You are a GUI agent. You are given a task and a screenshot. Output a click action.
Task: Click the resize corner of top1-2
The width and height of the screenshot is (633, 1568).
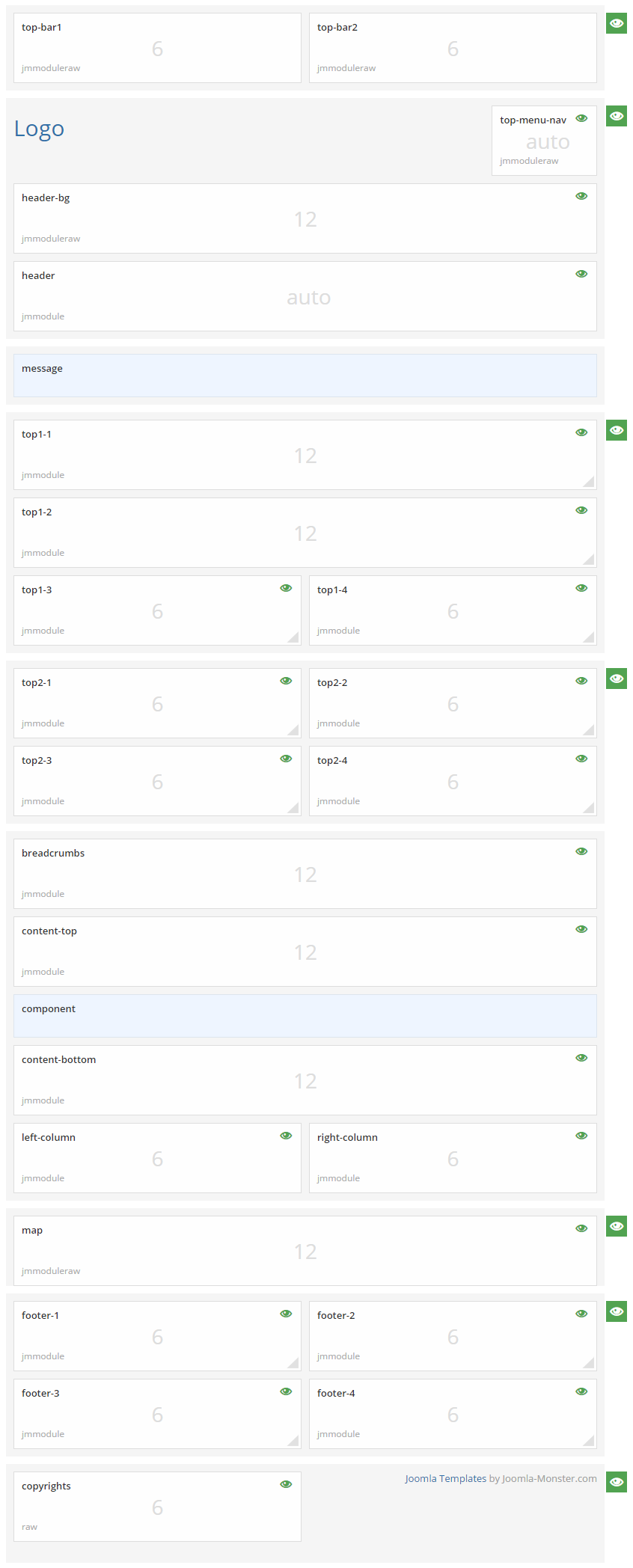pyautogui.click(x=590, y=560)
